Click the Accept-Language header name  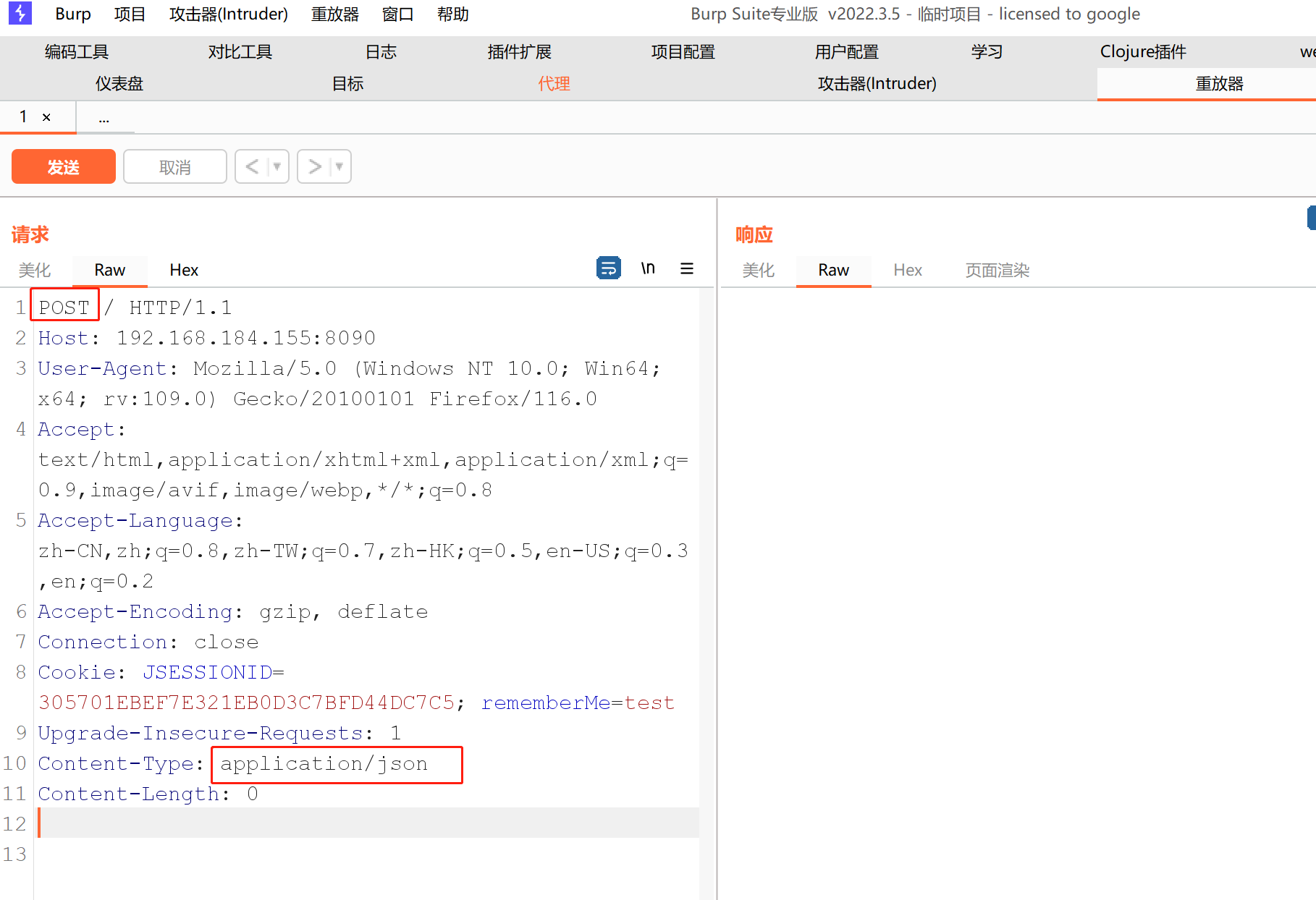pos(135,520)
